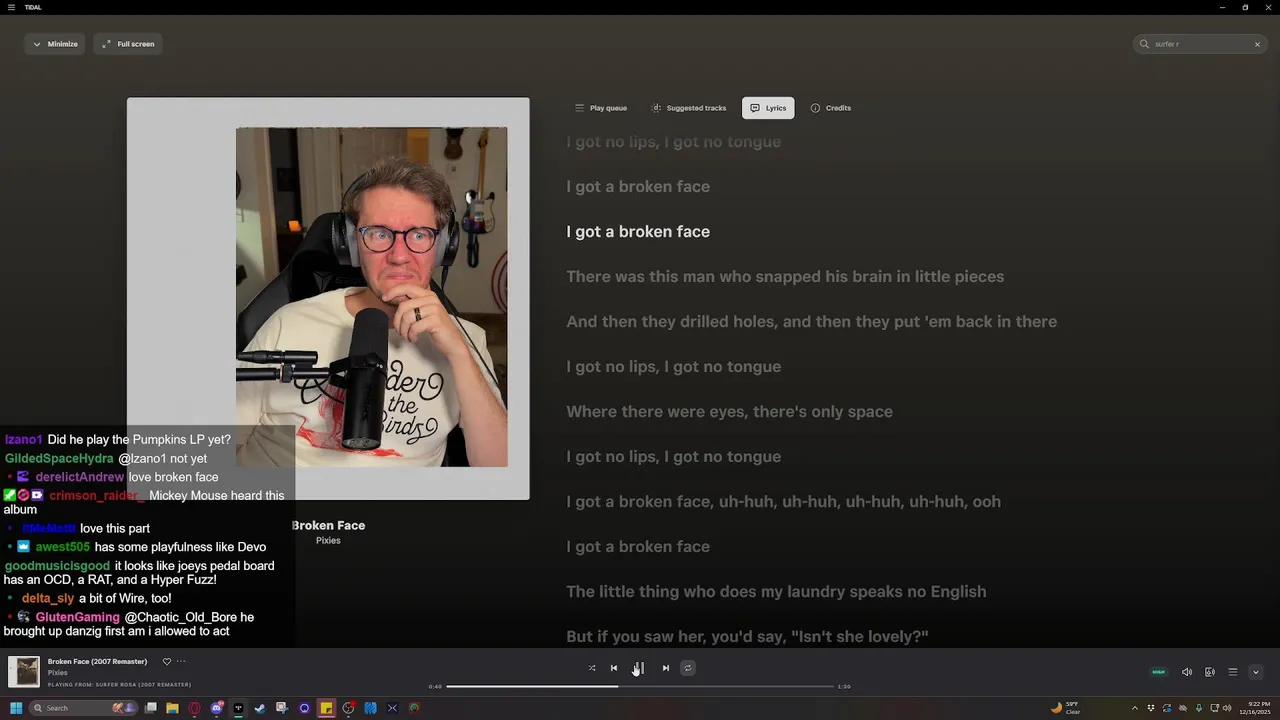
Task: Click the microphone tray icon
Action: [x=1199, y=708]
